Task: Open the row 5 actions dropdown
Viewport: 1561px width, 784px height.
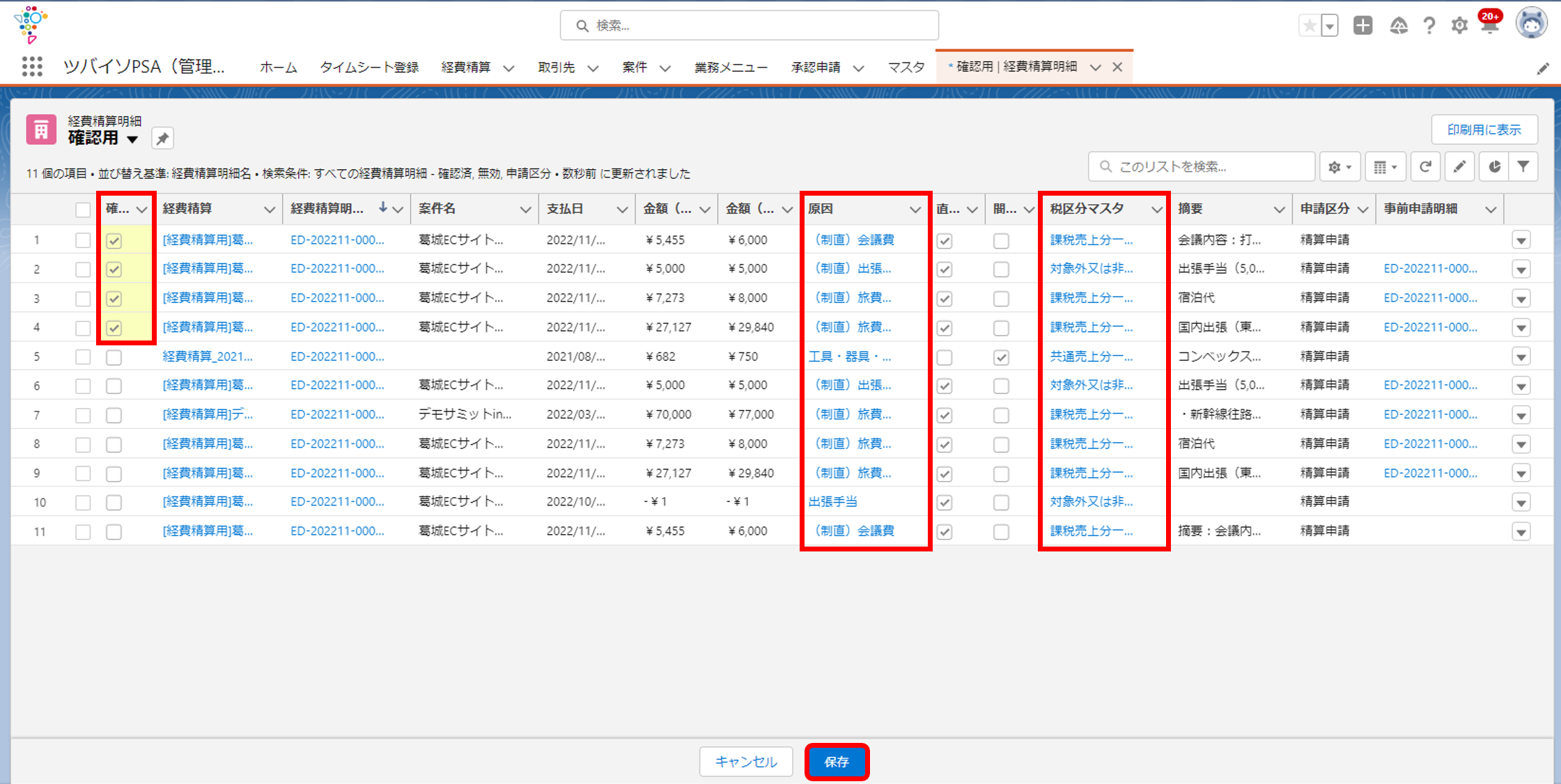Action: point(1521,356)
